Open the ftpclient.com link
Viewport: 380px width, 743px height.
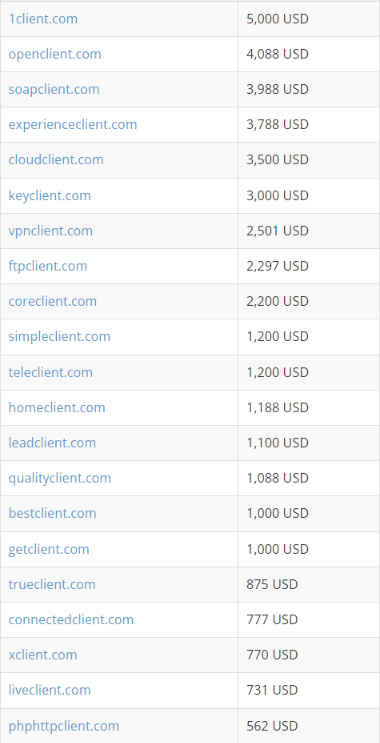pos(47,266)
